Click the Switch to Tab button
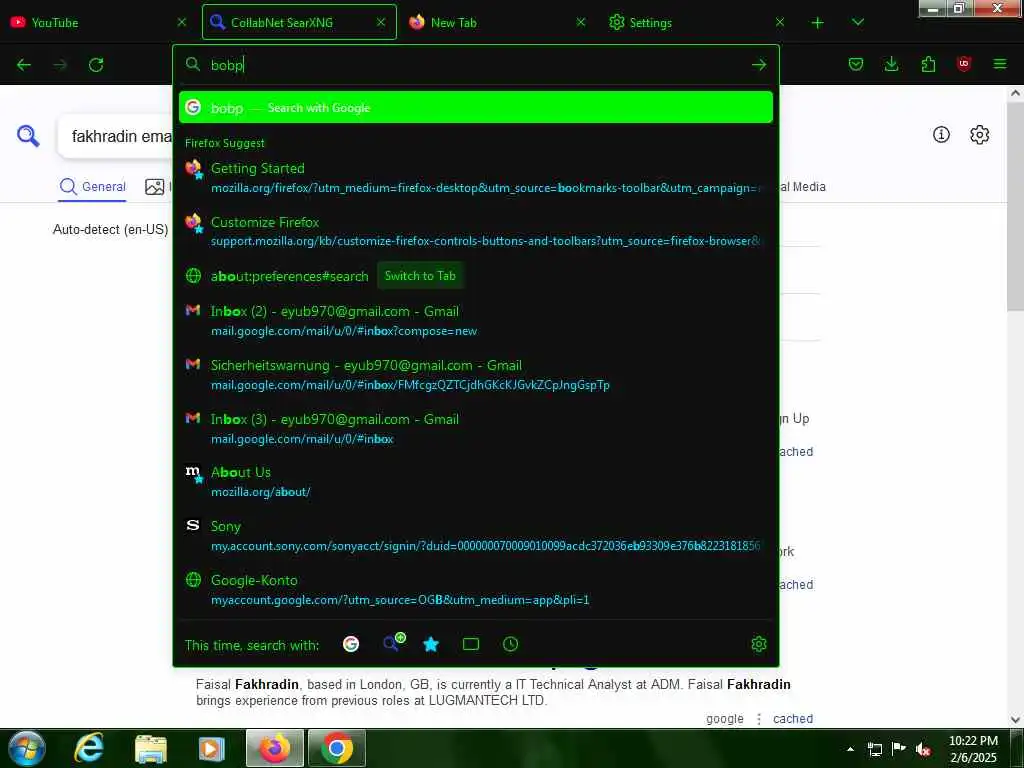The height and width of the screenshot is (768, 1024). (x=421, y=276)
